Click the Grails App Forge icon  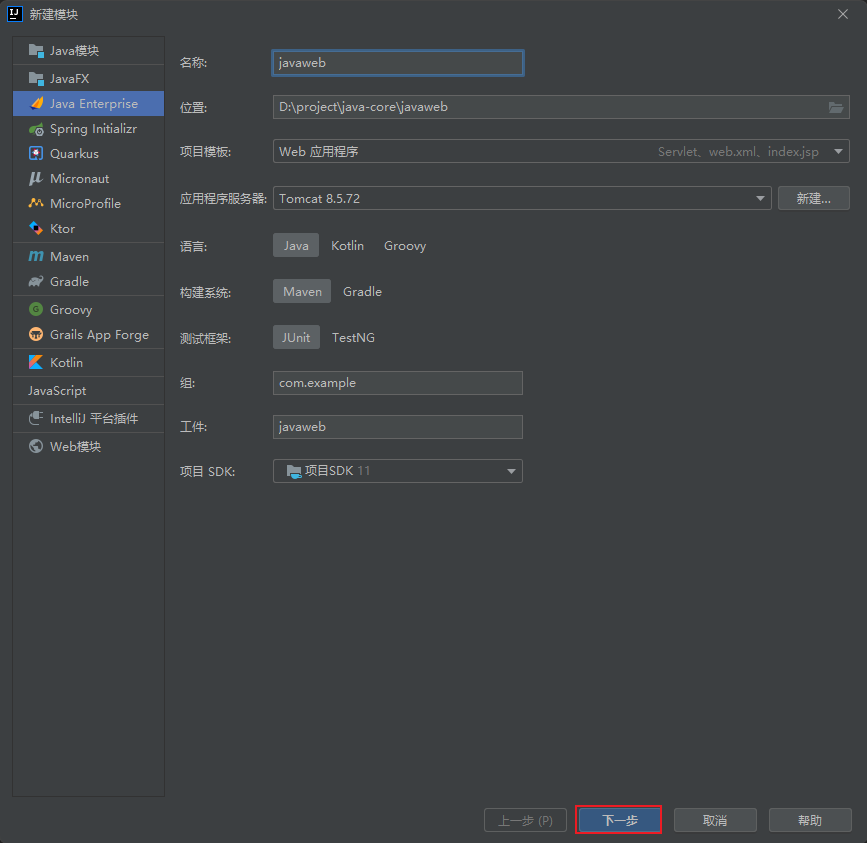click(36, 334)
